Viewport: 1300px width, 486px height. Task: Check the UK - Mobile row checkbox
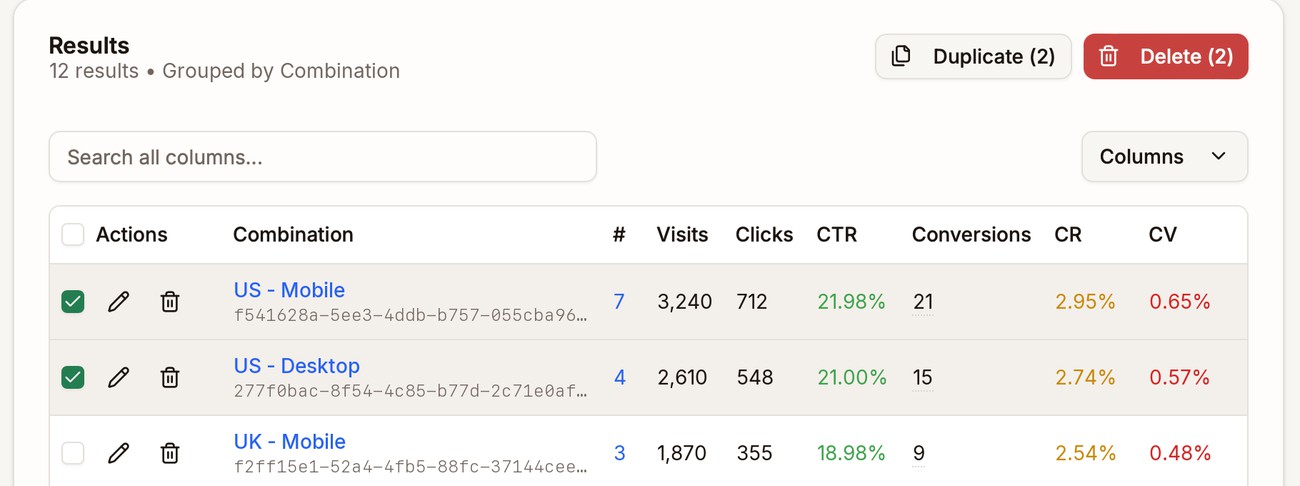coord(73,453)
